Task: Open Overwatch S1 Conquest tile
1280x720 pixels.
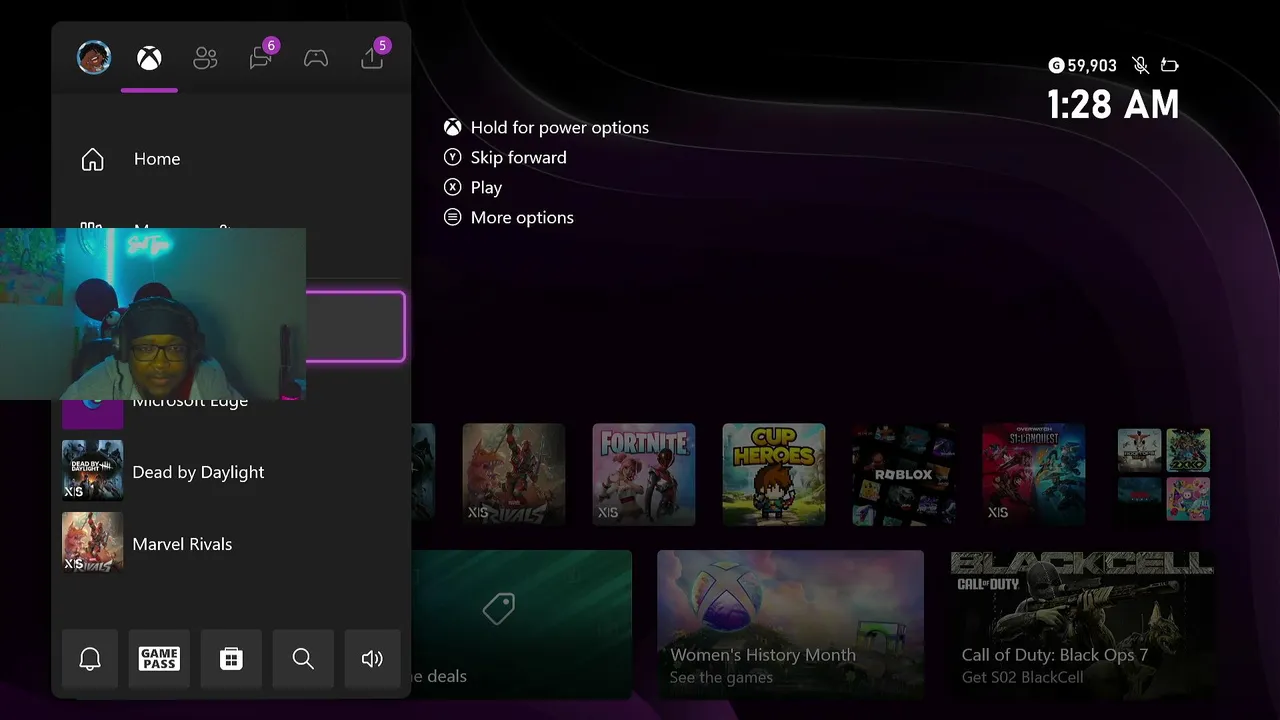Action: (1034, 474)
